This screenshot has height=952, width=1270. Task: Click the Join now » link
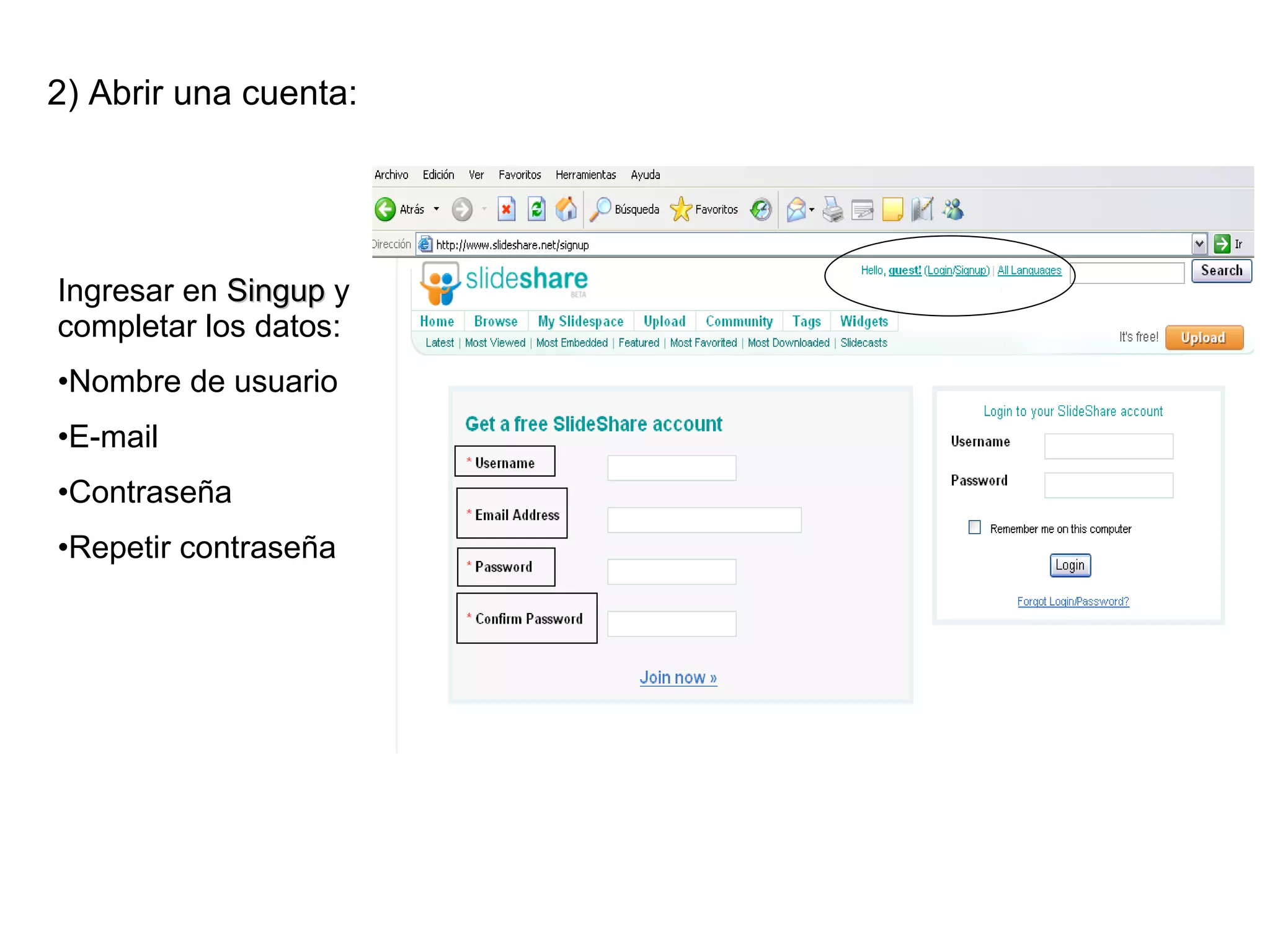pyautogui.click(x=678, y=677)
